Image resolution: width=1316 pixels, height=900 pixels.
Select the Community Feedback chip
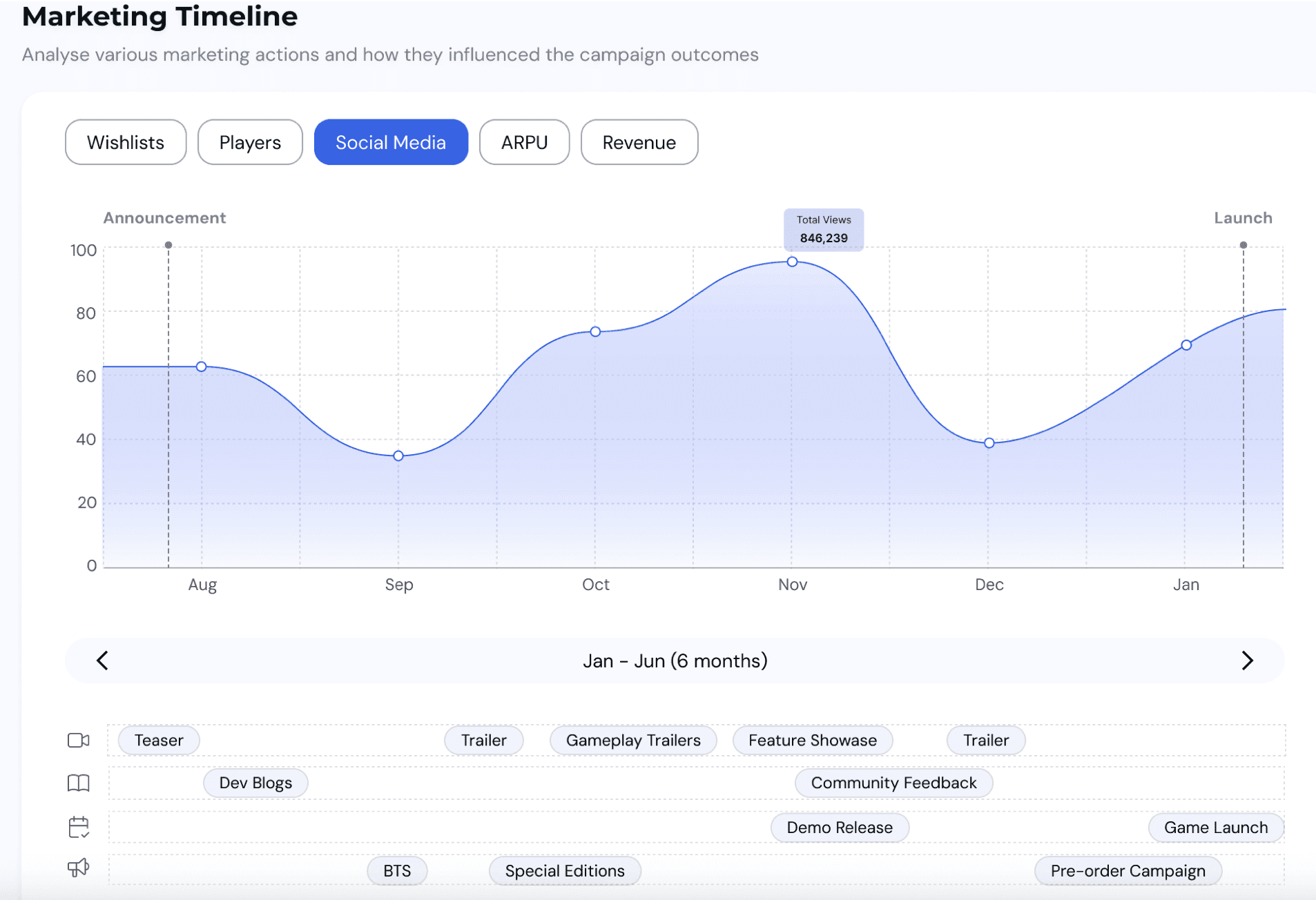pos(894,783)
